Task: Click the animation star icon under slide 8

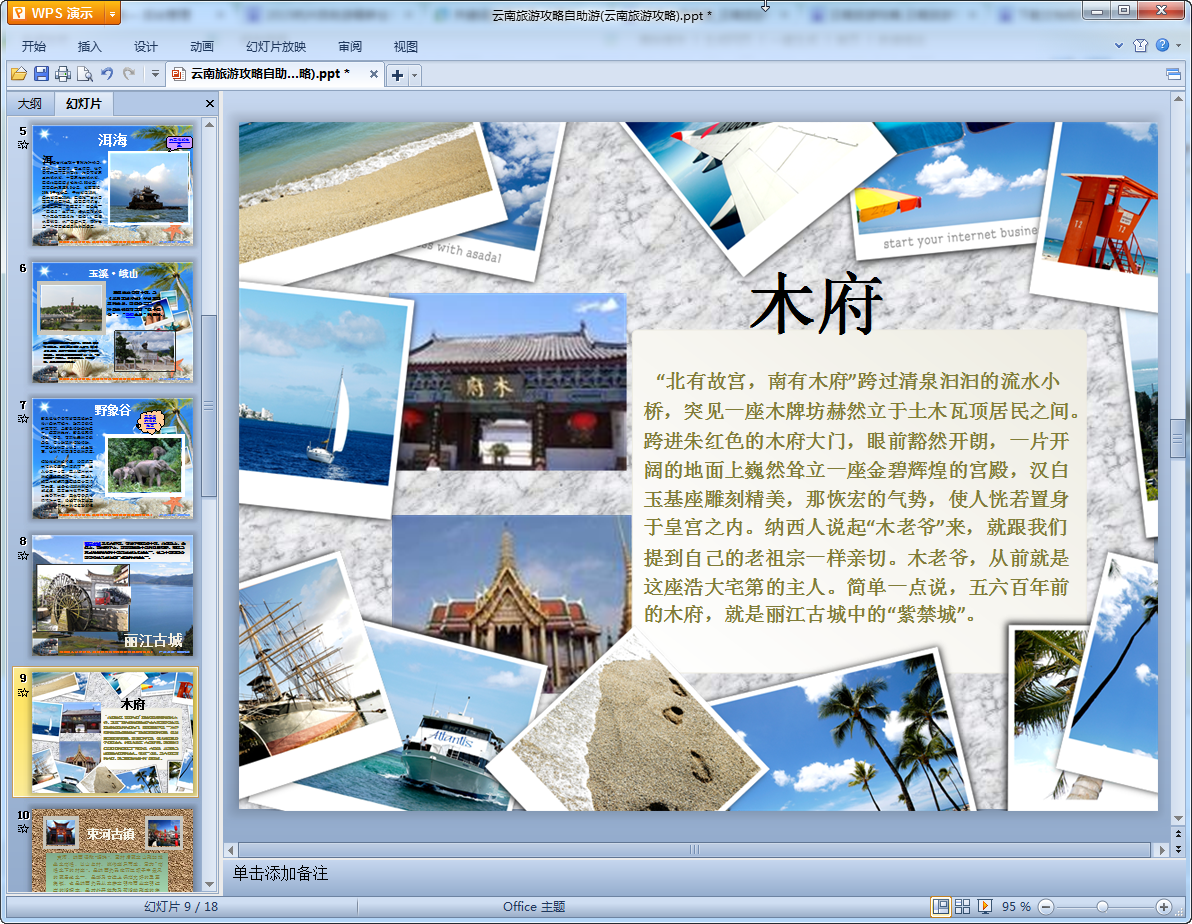Action: coord(23,555)
